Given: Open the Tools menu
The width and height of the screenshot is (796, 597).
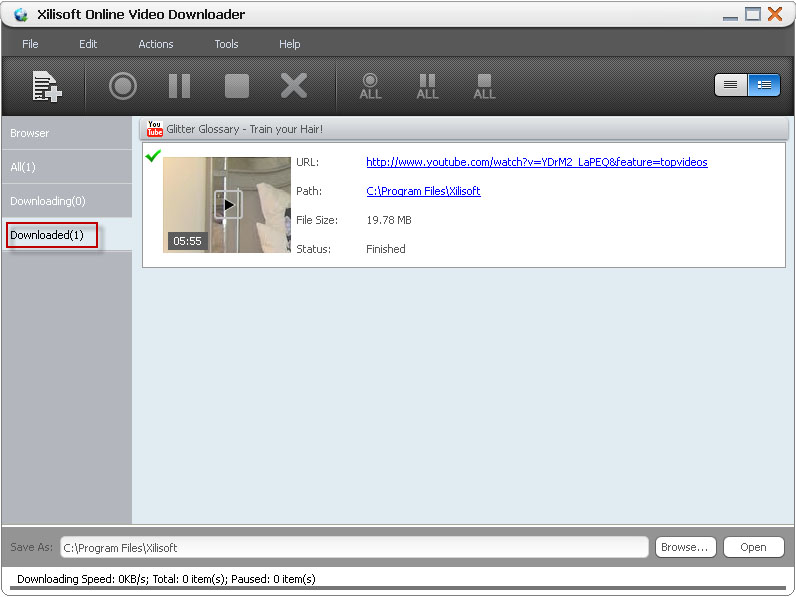Looking at the screenshot, I should [226, 44].
